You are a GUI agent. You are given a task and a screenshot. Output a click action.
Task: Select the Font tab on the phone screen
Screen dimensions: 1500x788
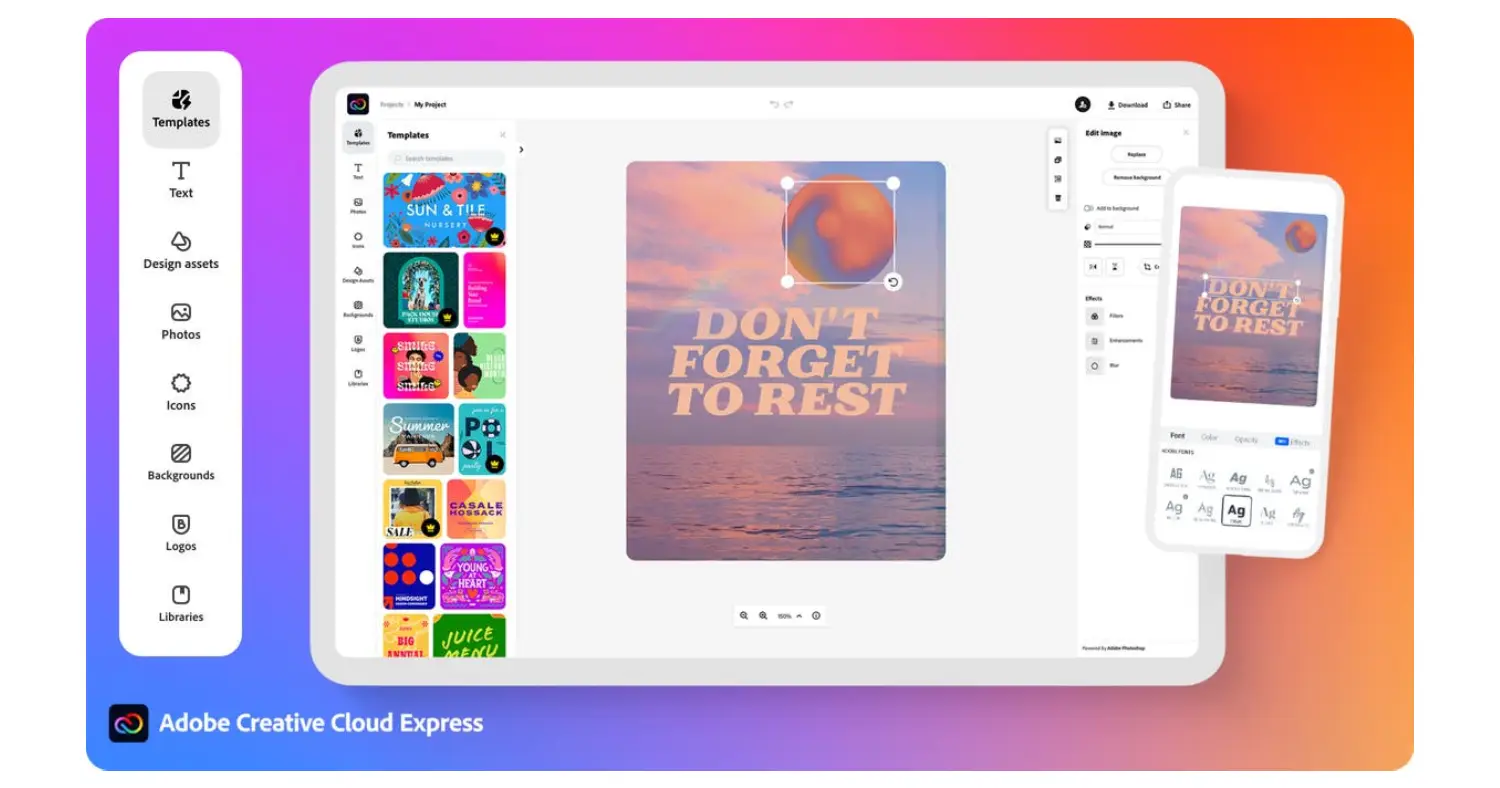[1176, 436]
